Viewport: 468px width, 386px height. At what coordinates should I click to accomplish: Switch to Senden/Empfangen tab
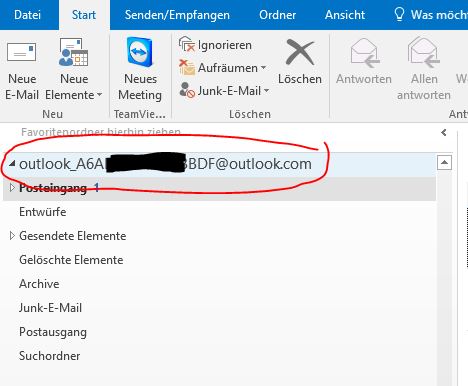[x=177, y=15]
